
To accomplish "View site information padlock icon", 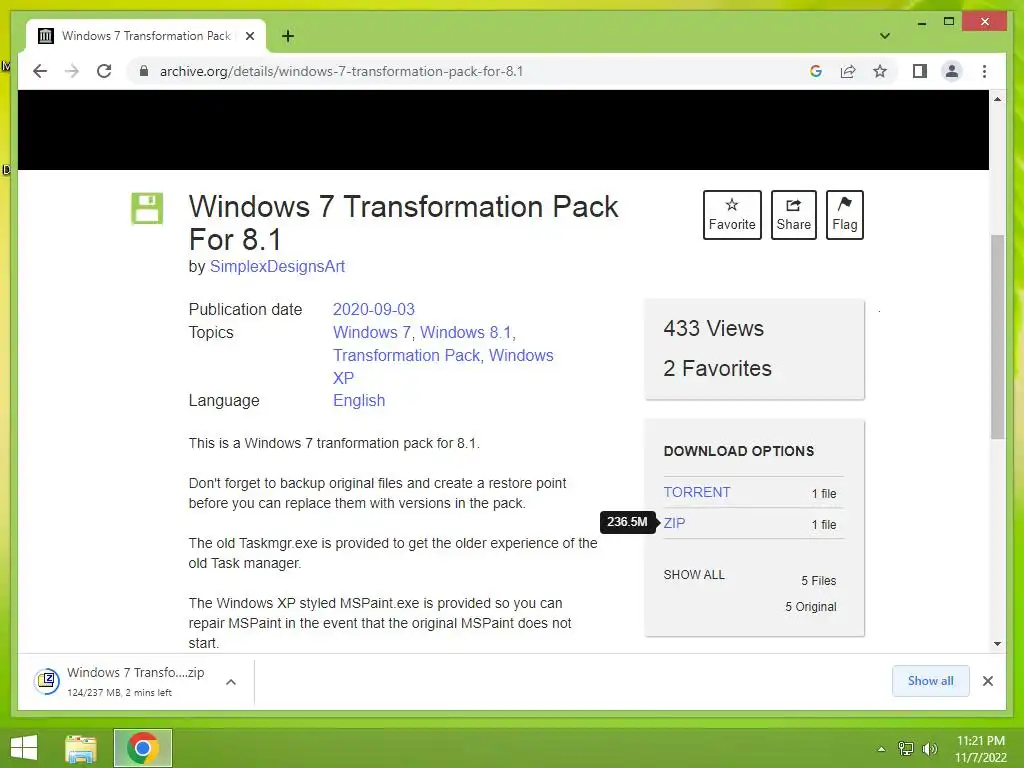I will pyautogui.click(x=144, y=71).
